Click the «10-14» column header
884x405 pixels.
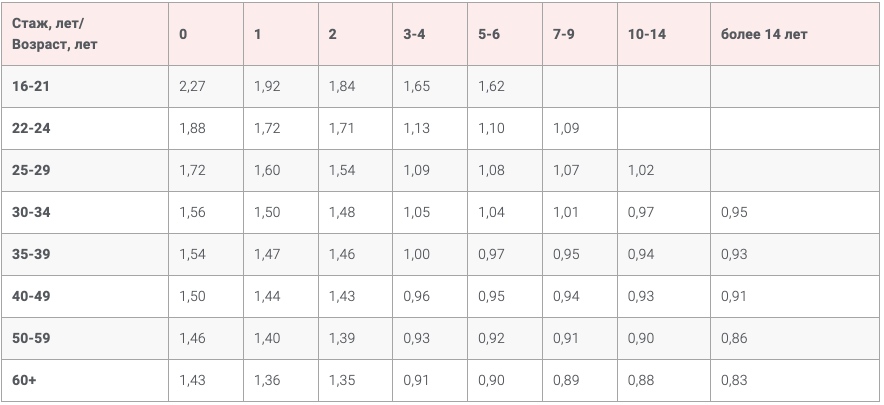[647, 34]
